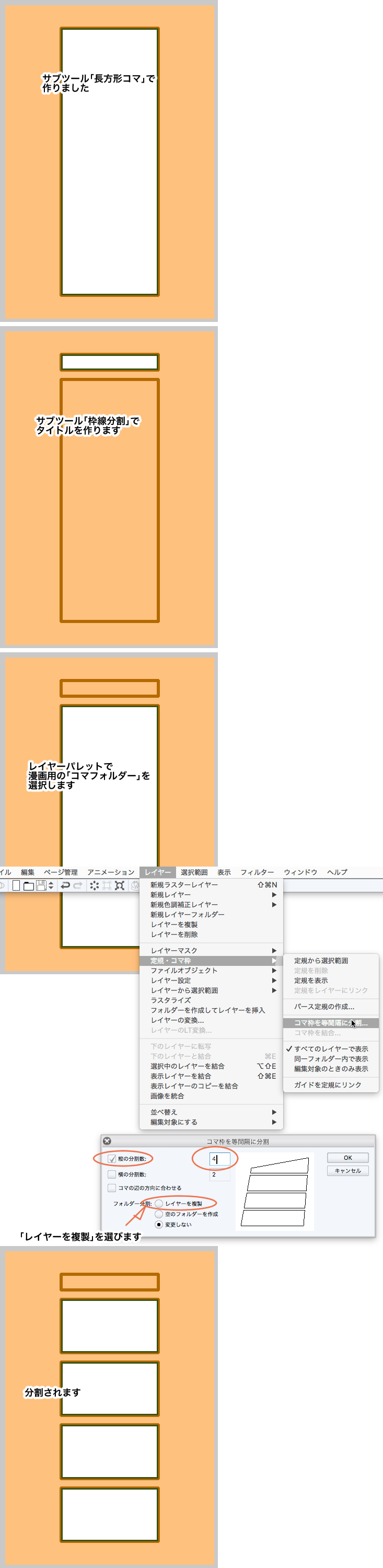Select the 変更しない radio button
This screenshot has height=1568, width=383.
[x=159, y=1224]
